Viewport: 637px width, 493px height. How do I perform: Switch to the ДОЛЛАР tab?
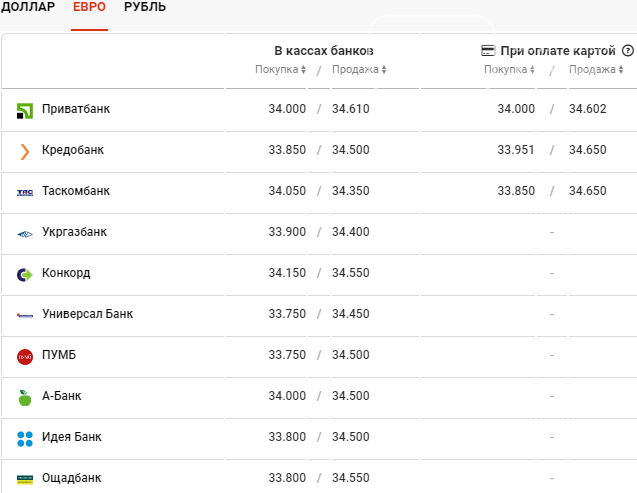28,7
